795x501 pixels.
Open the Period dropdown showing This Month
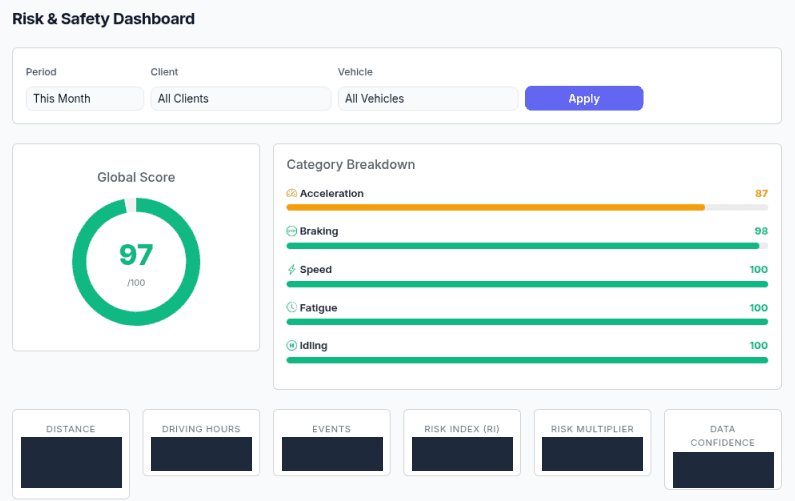[x=85, y=98]
